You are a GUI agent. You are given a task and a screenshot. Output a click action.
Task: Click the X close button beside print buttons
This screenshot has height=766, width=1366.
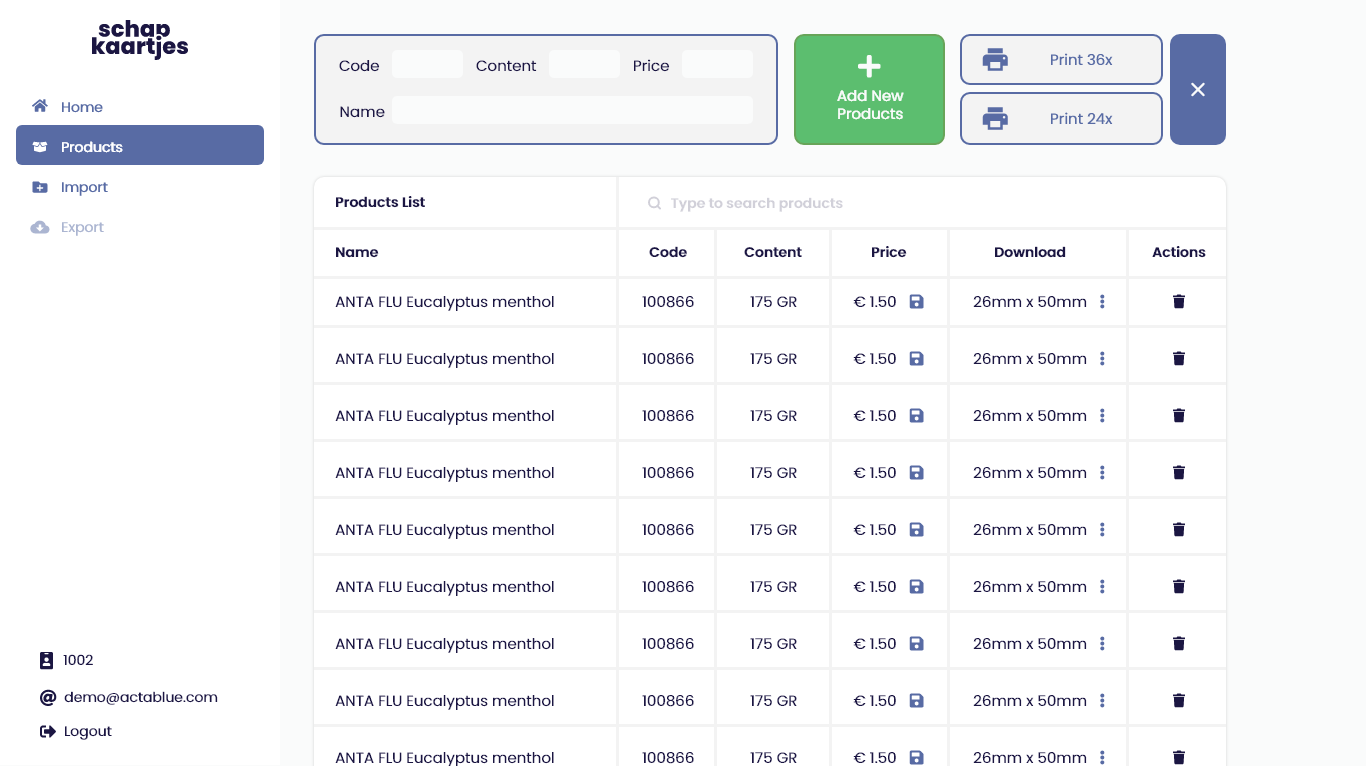coord(1198,90)
